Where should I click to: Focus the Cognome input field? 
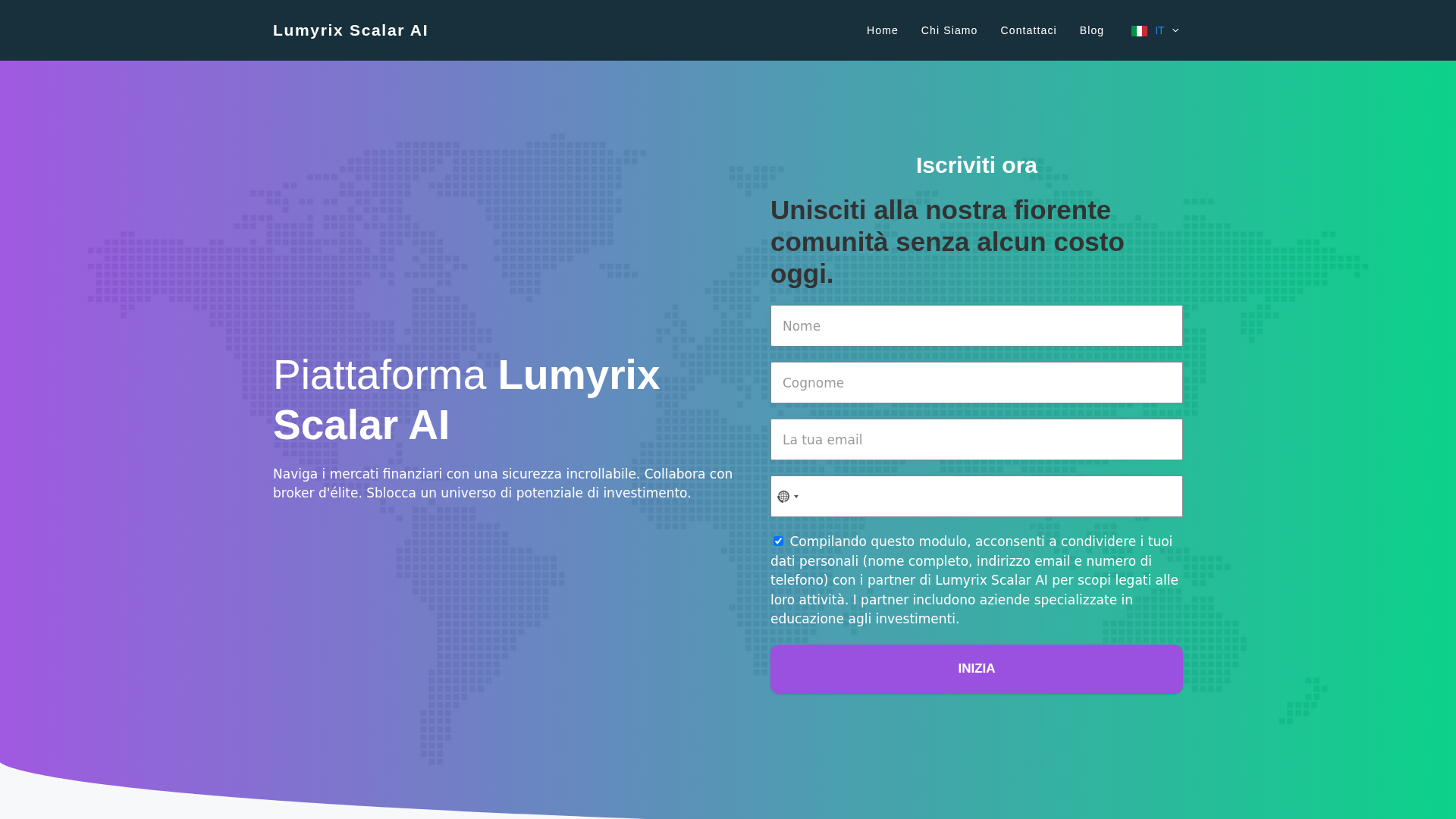(976, 383)
